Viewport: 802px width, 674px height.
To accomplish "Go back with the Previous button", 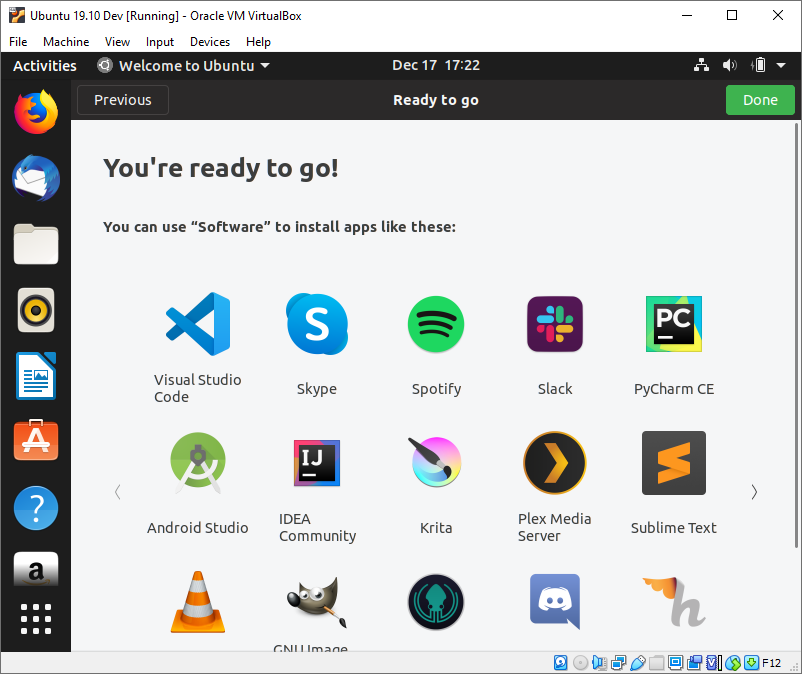I will click(123, 100).
